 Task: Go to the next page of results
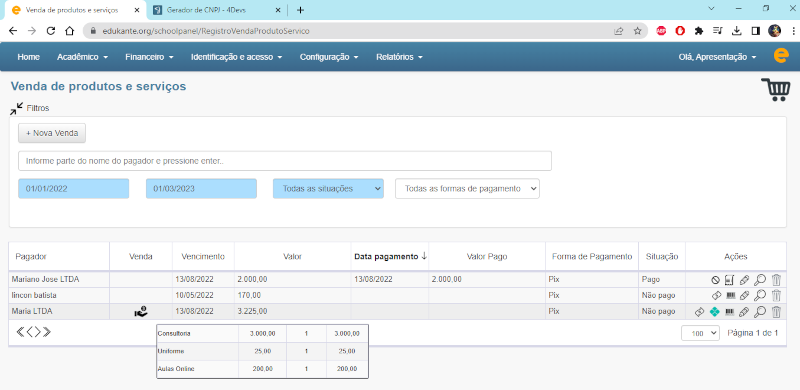coord(37,332)
